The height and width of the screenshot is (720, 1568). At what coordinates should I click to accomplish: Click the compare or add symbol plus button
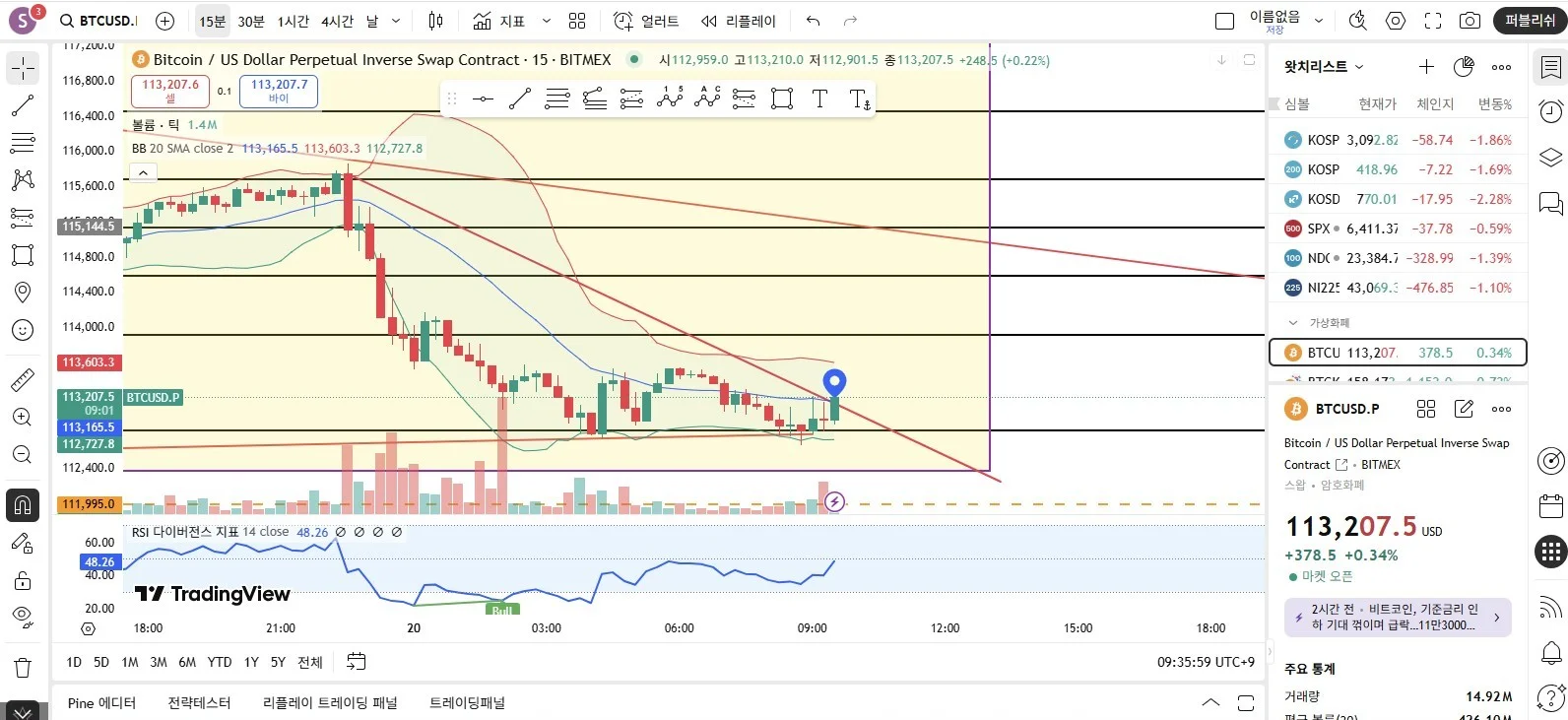pyautogui.click(x=165, y=21)
